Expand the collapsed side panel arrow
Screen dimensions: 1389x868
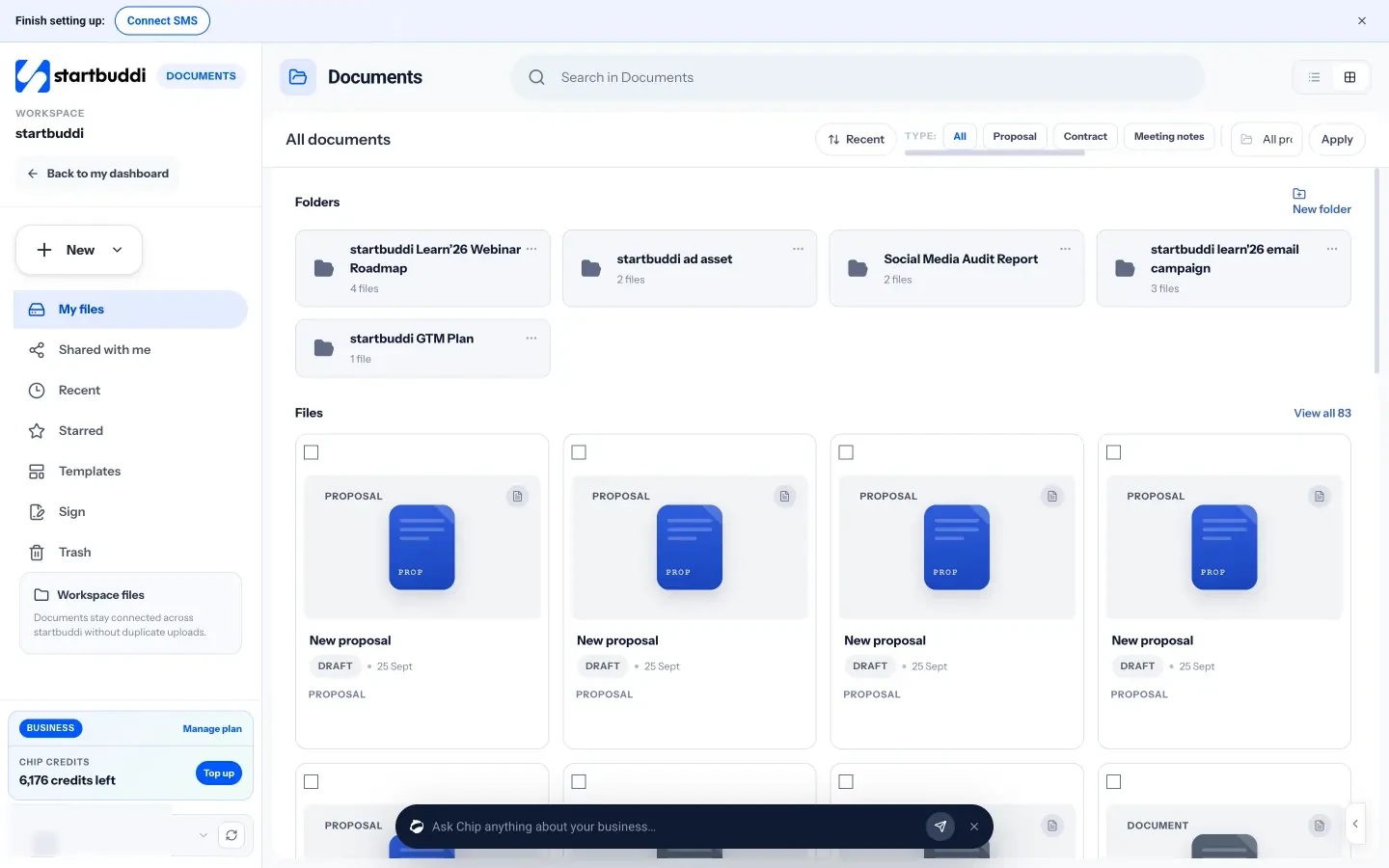pyautogui.click(x=1355, y=824)
